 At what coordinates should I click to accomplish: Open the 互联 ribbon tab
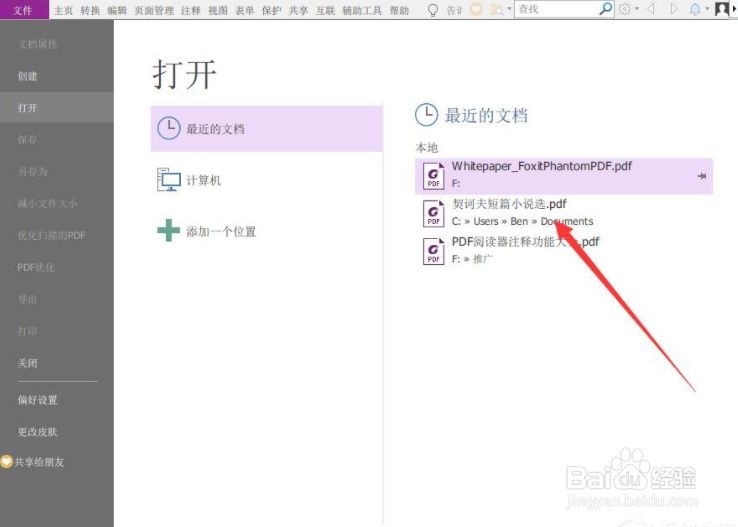[x=325, y=10]
